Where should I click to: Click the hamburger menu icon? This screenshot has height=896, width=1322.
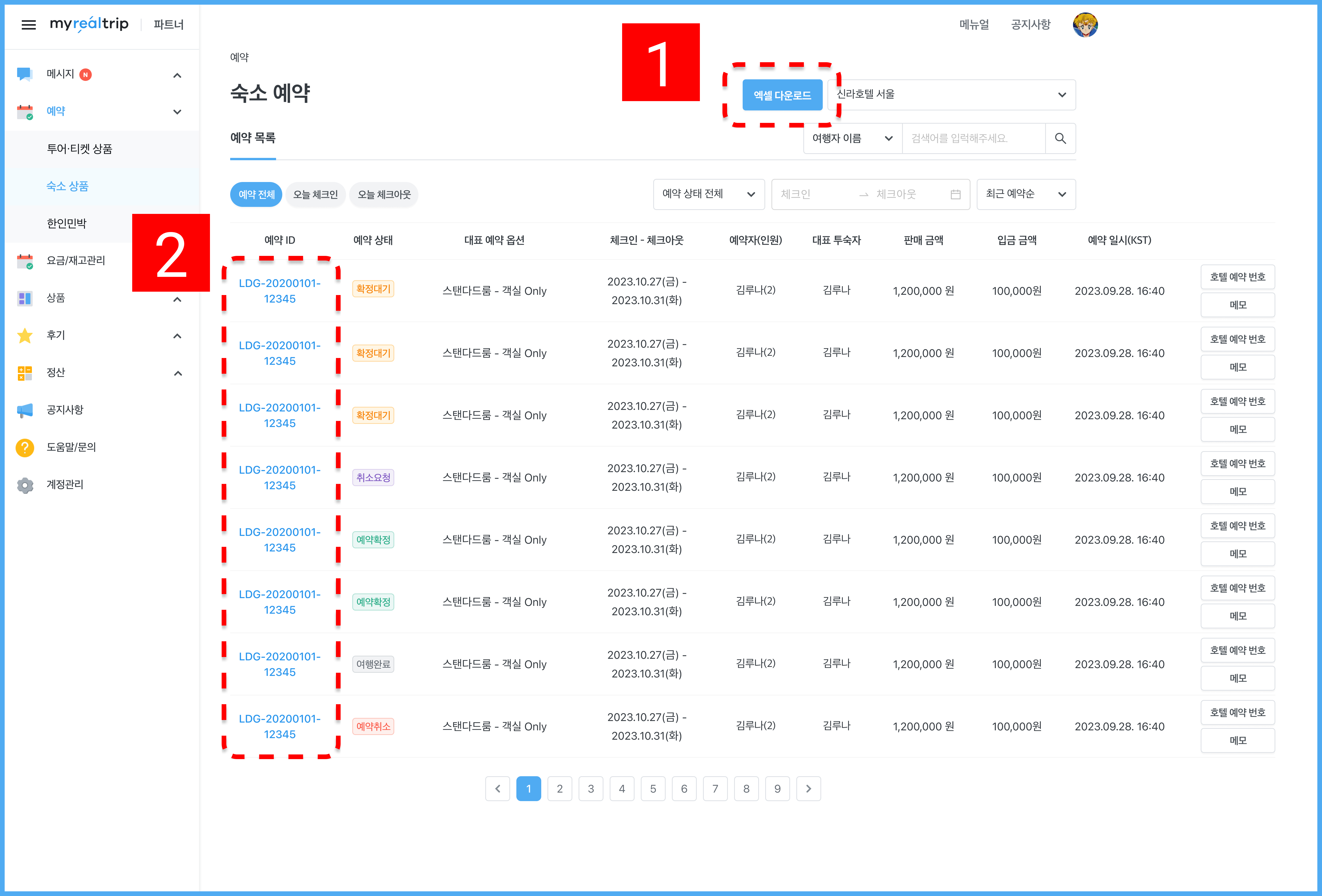pos(29,24)
